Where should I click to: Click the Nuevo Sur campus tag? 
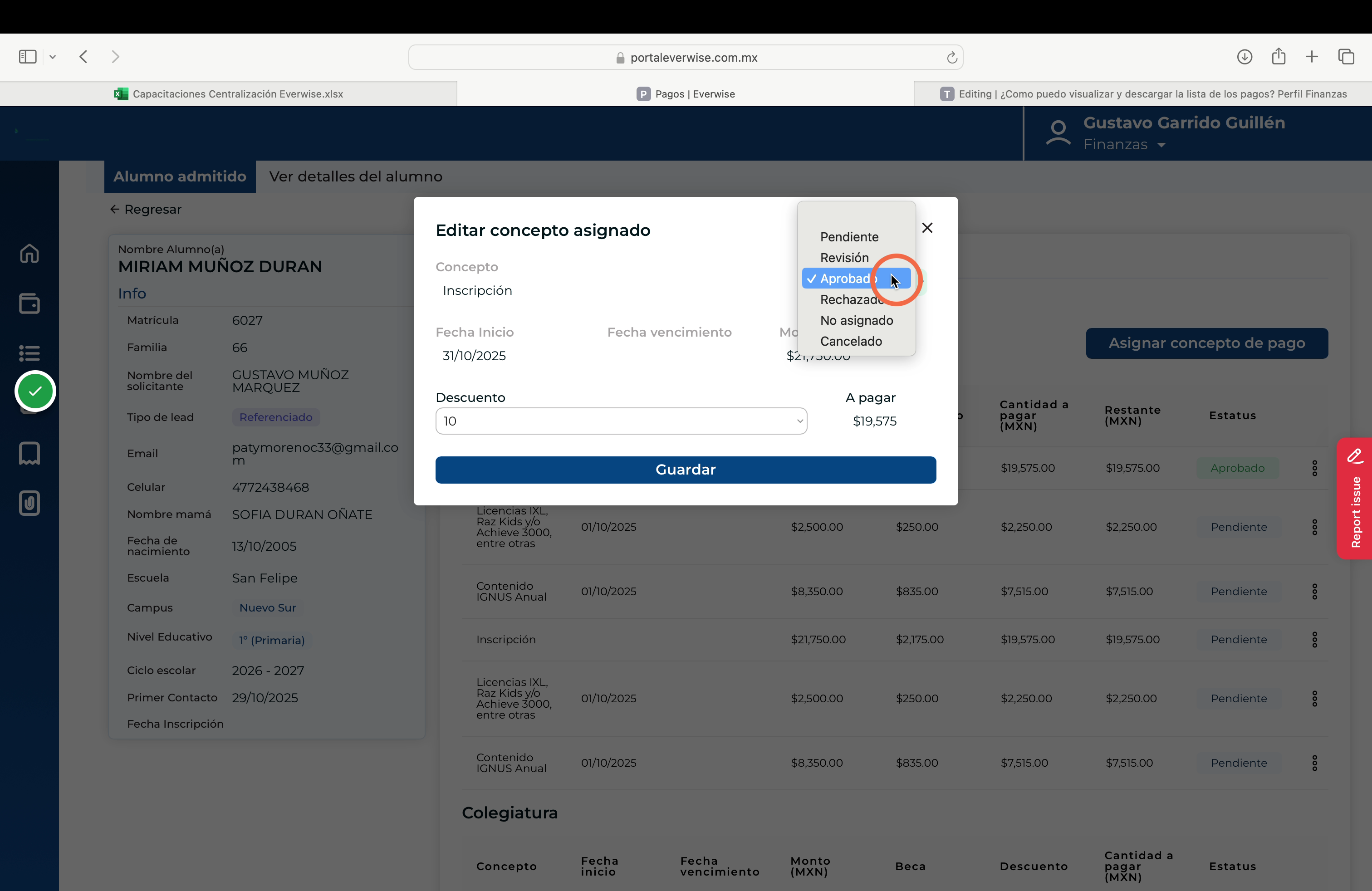click(x=268, y=607)
